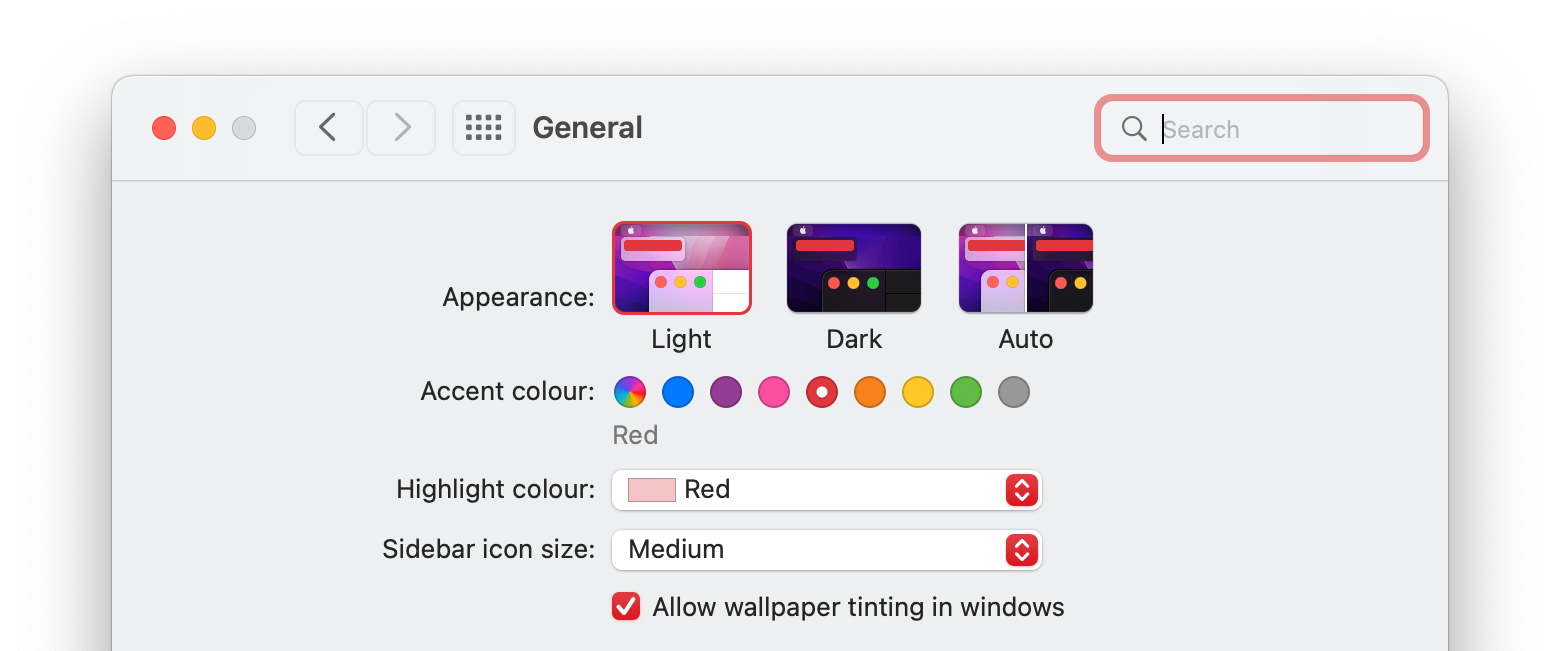The image size is (1560, 651).
Task: Disable wallpaper tinting in windows
Action: point(625,606)
